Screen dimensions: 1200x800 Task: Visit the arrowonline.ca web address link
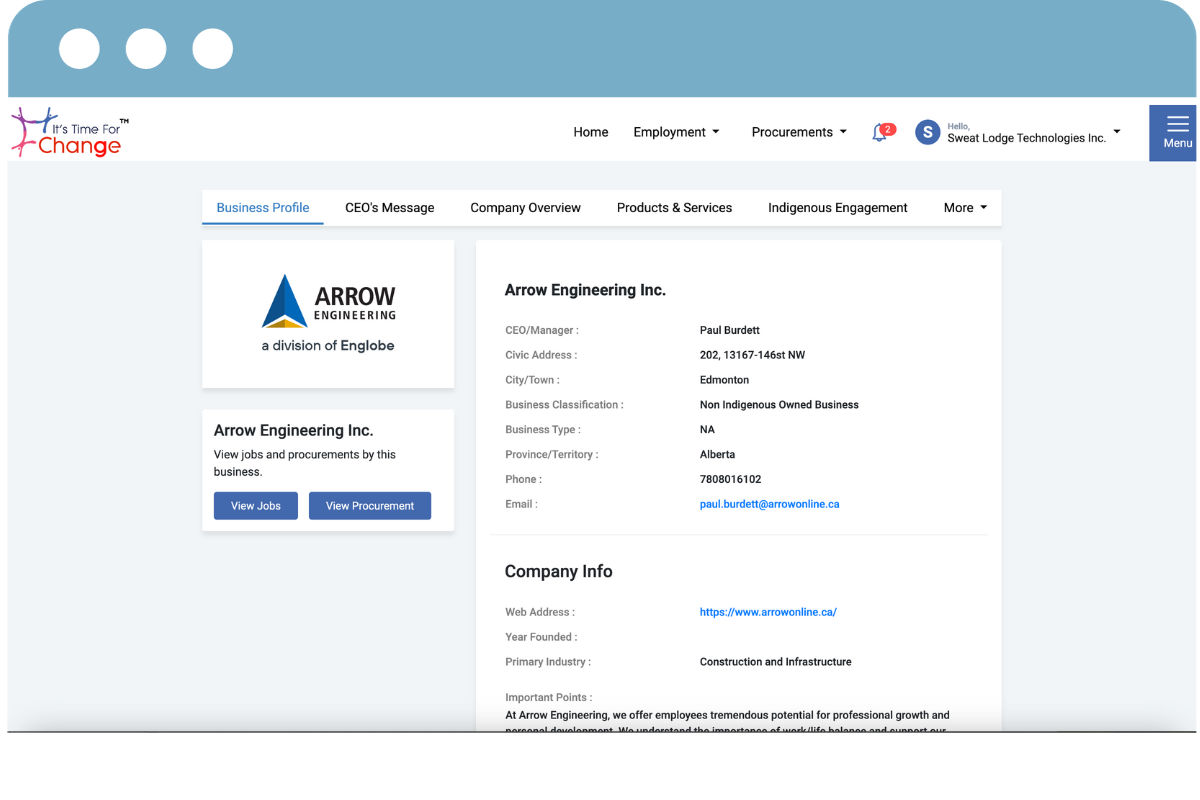[768, 612]
